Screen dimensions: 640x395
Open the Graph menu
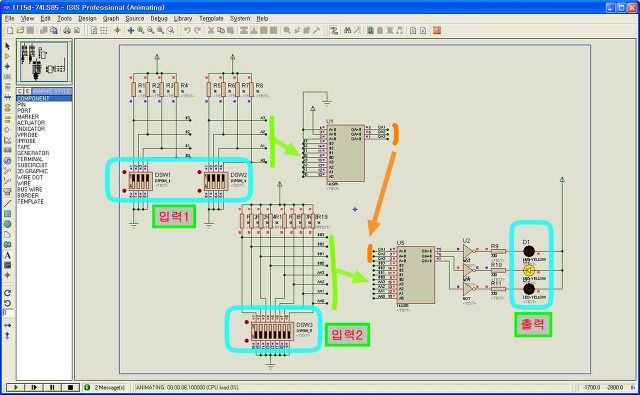click(111, 18)
